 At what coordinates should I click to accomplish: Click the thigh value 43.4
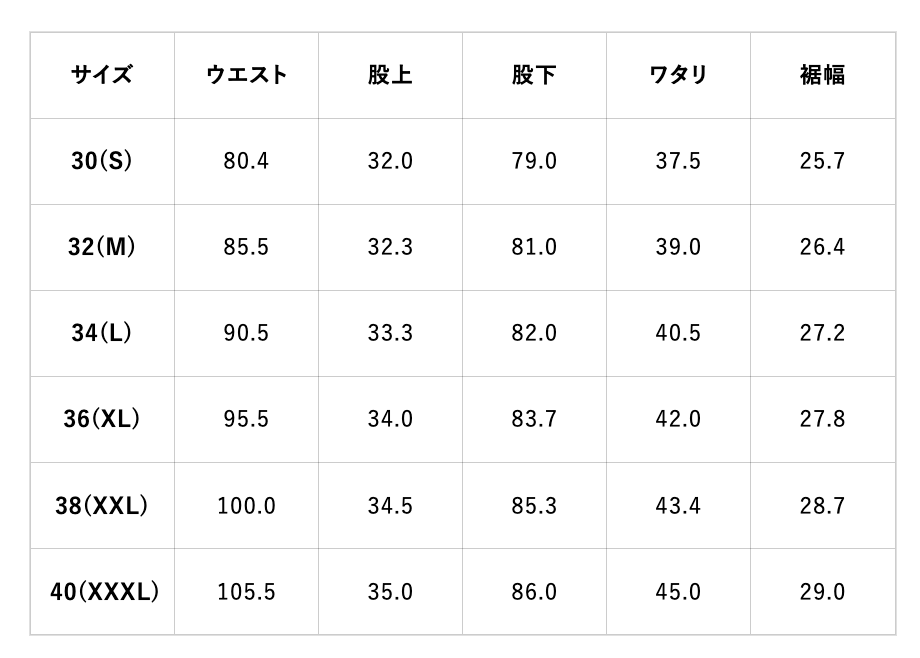pyautogui.click(x=678, y=505)
